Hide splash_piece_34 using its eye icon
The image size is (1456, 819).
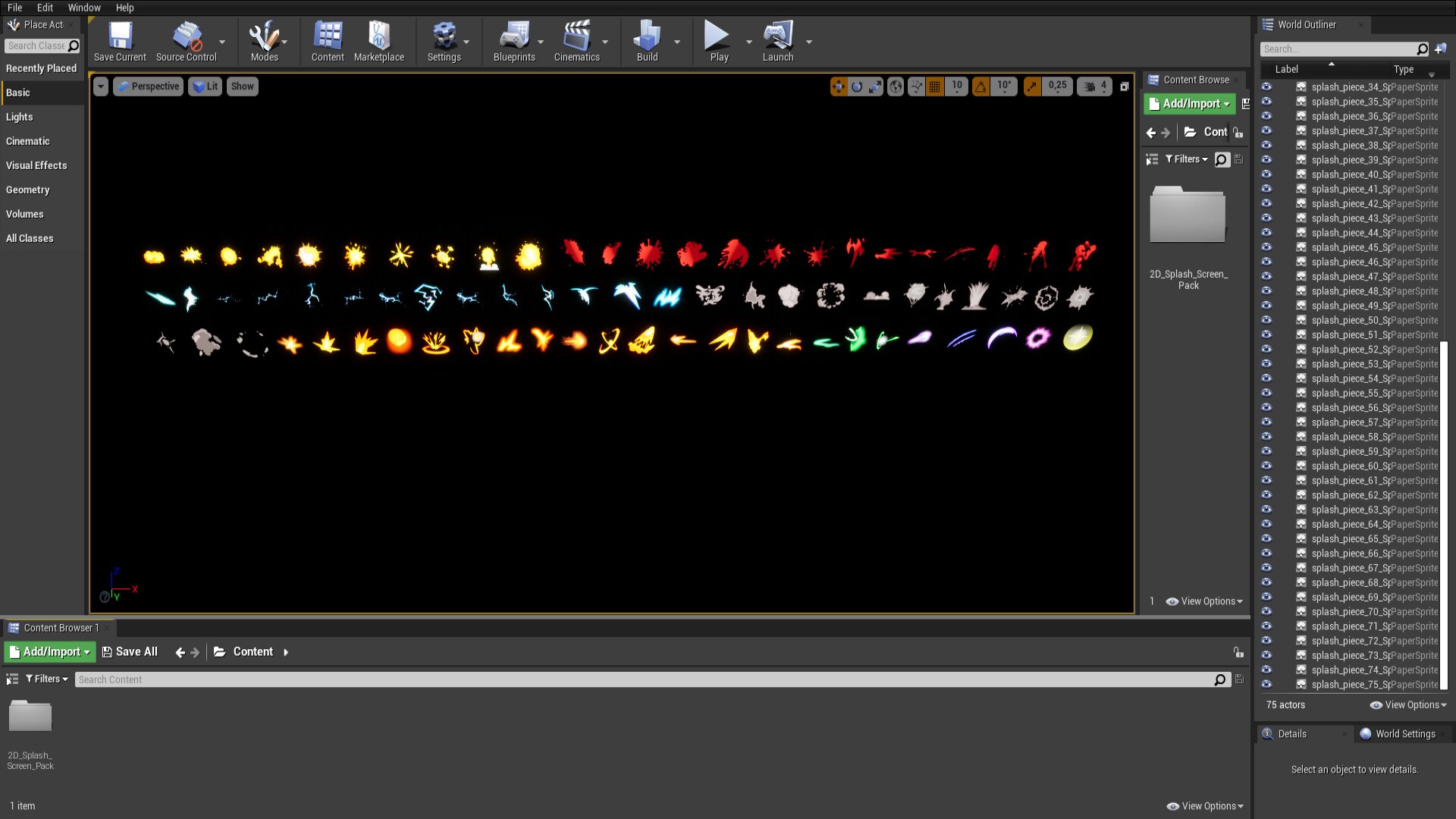point(1266,87)
